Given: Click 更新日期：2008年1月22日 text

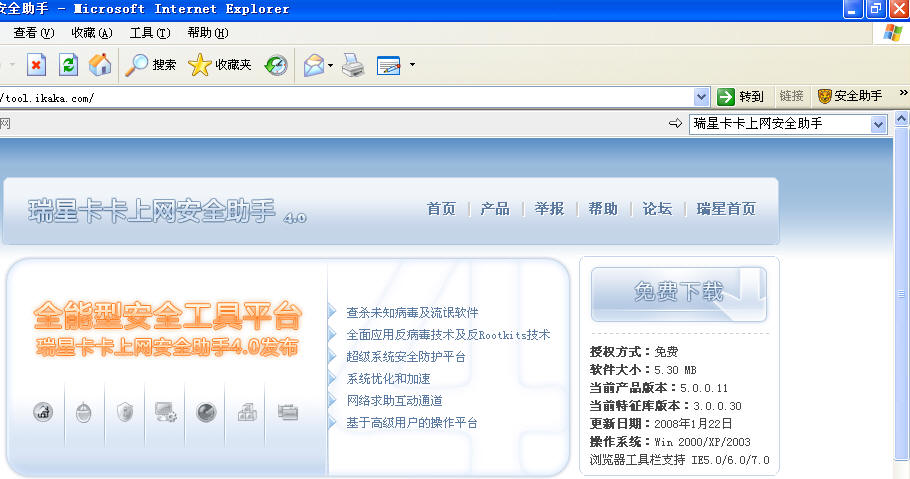Looking at the screenshot, I should [660, 423].
